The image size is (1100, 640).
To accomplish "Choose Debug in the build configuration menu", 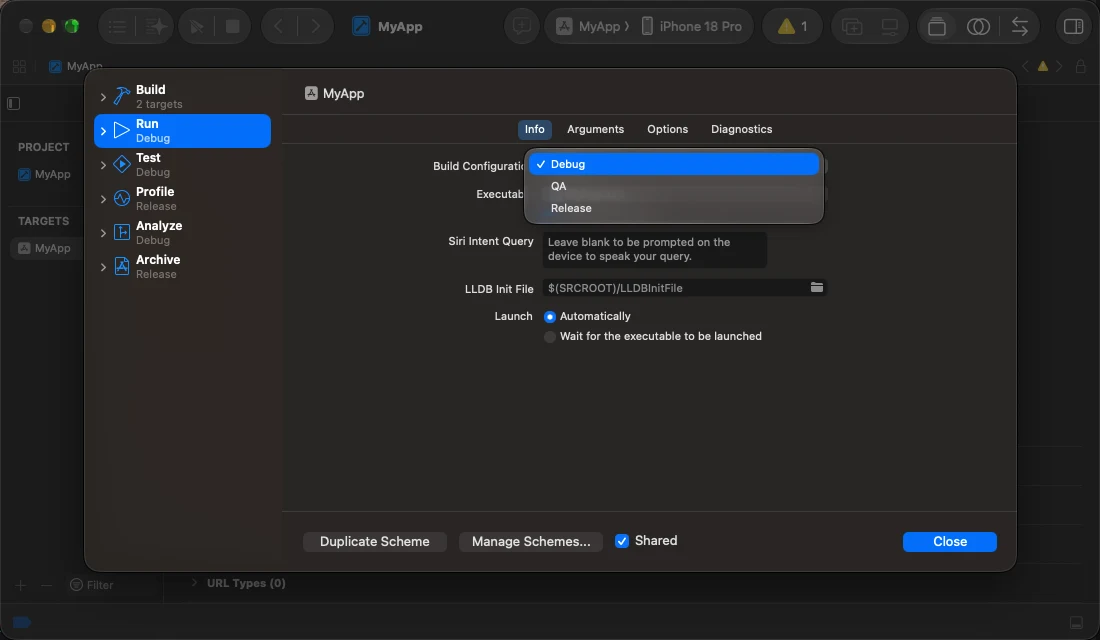I will (x=673, y=164).
